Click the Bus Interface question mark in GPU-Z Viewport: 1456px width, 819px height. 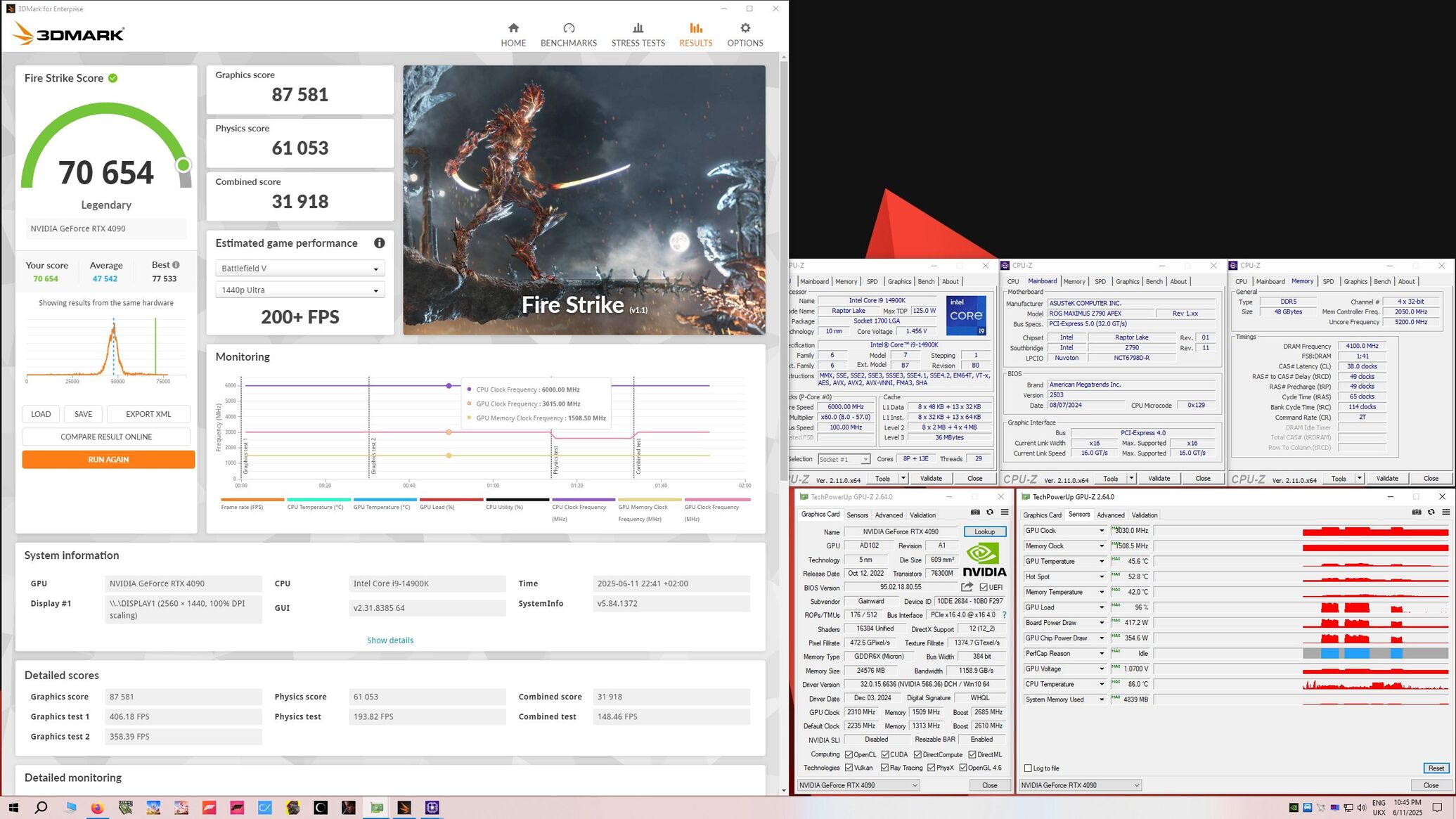pos(1004,615)
